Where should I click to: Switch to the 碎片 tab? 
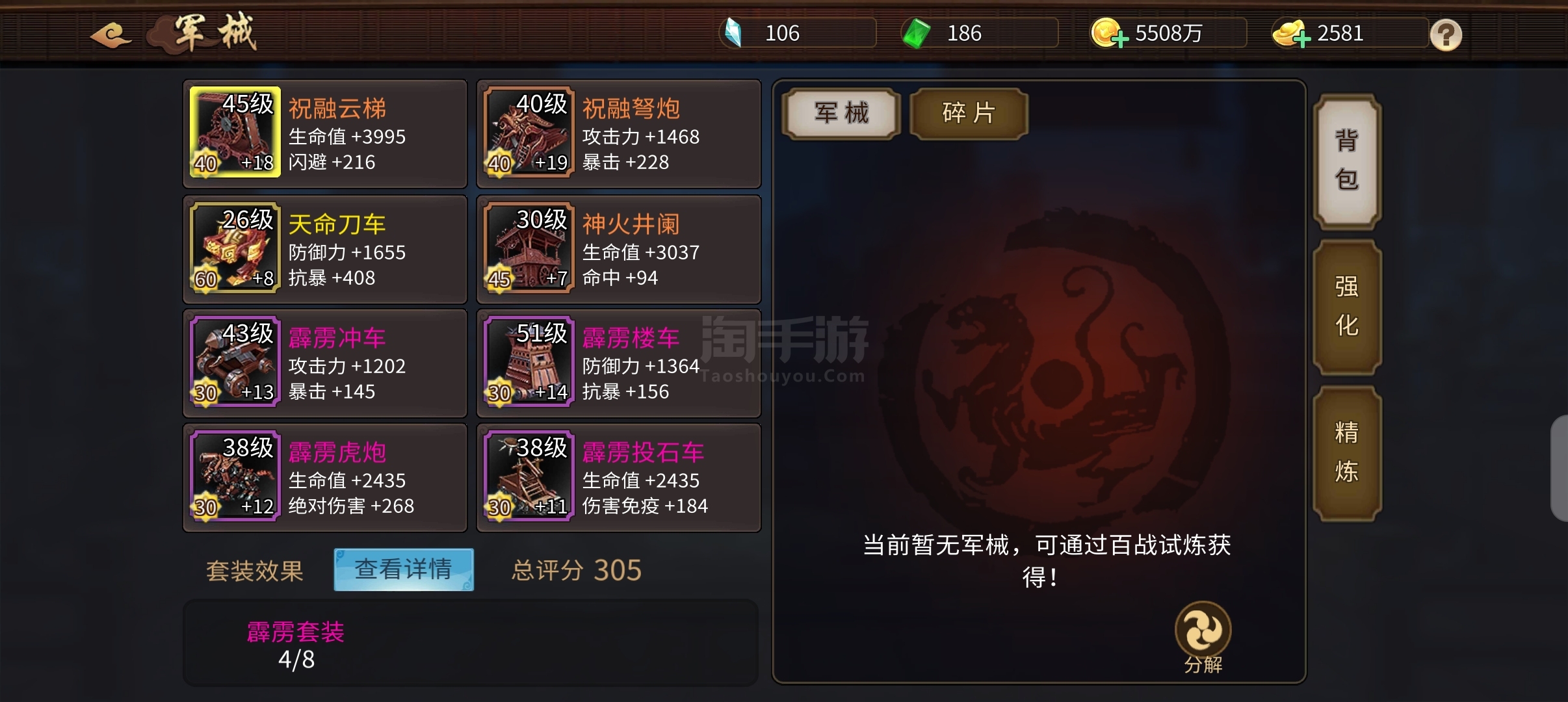click(969, 114)
